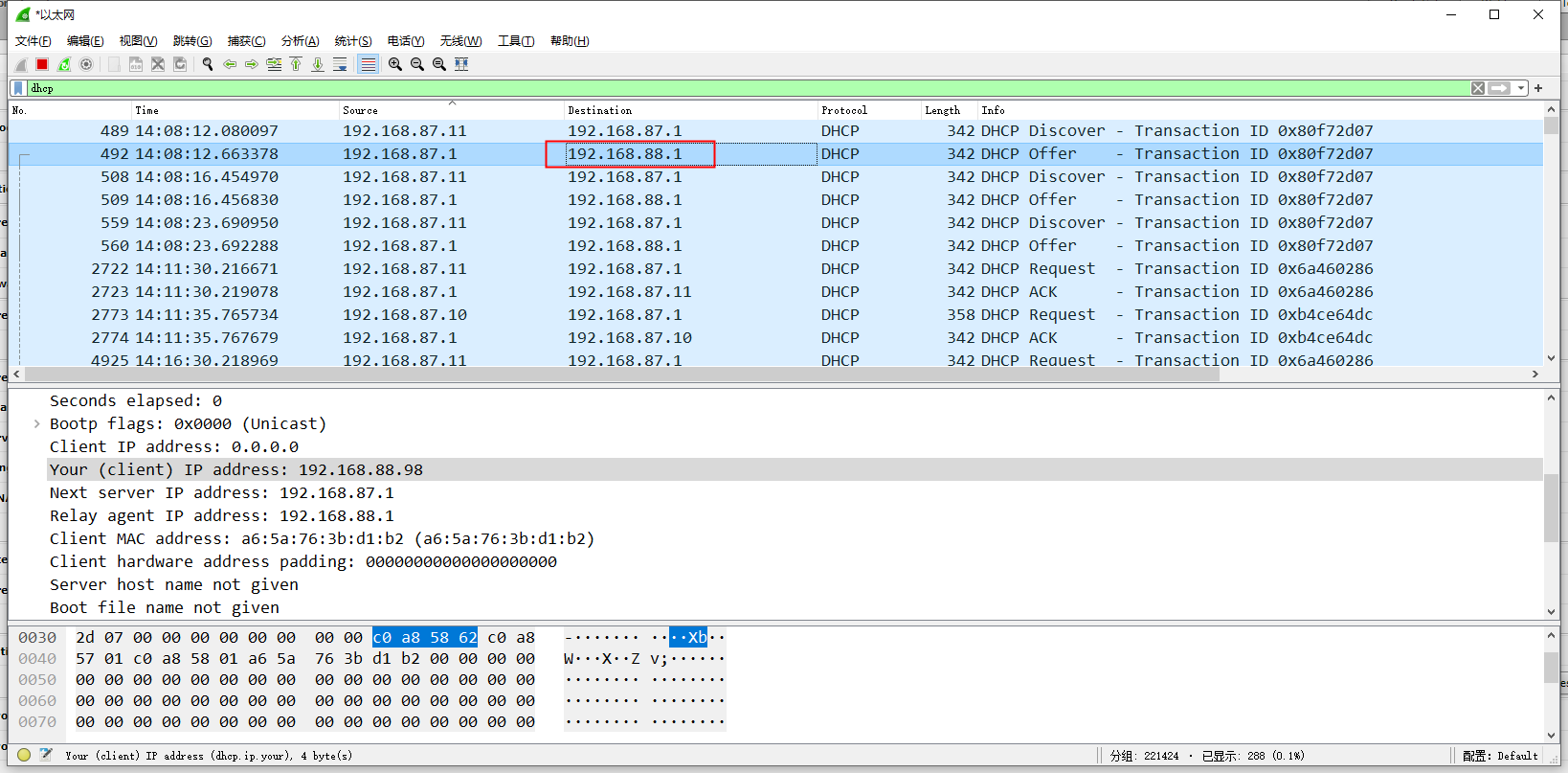
Task: Reload the capture file
Action: click(180, 64)
